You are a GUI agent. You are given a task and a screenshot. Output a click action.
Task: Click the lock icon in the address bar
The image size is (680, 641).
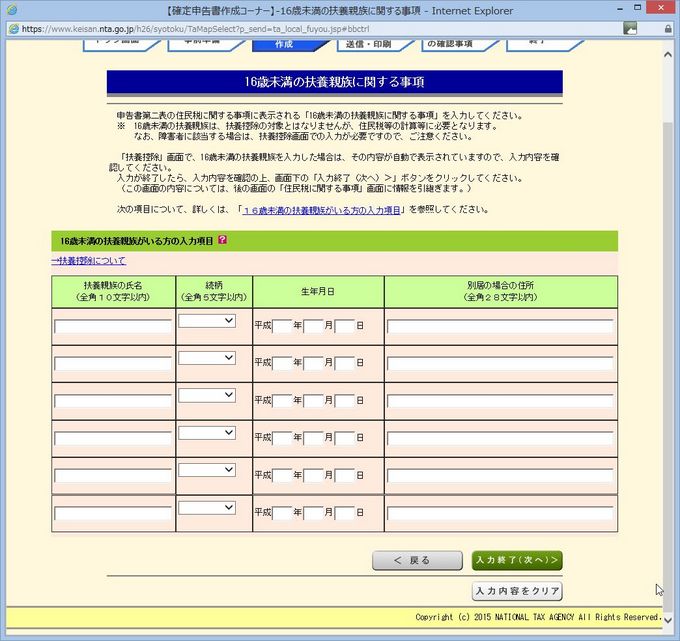pyautogui.click(x=667, y=29)
